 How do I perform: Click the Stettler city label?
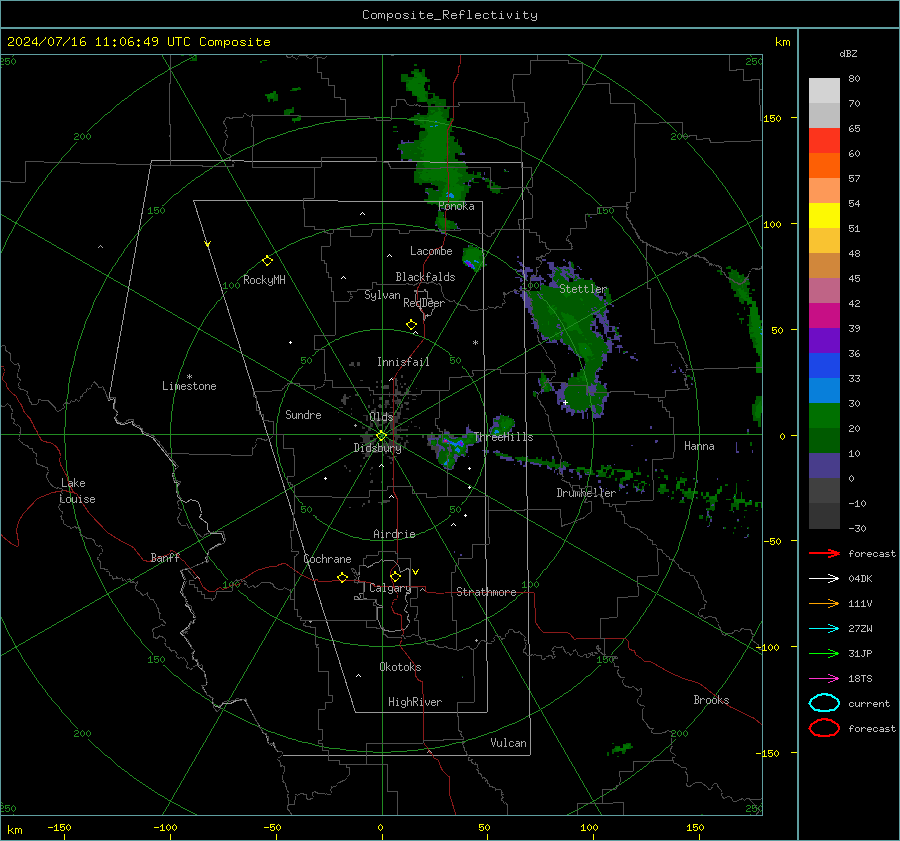(x=583, y=289)
